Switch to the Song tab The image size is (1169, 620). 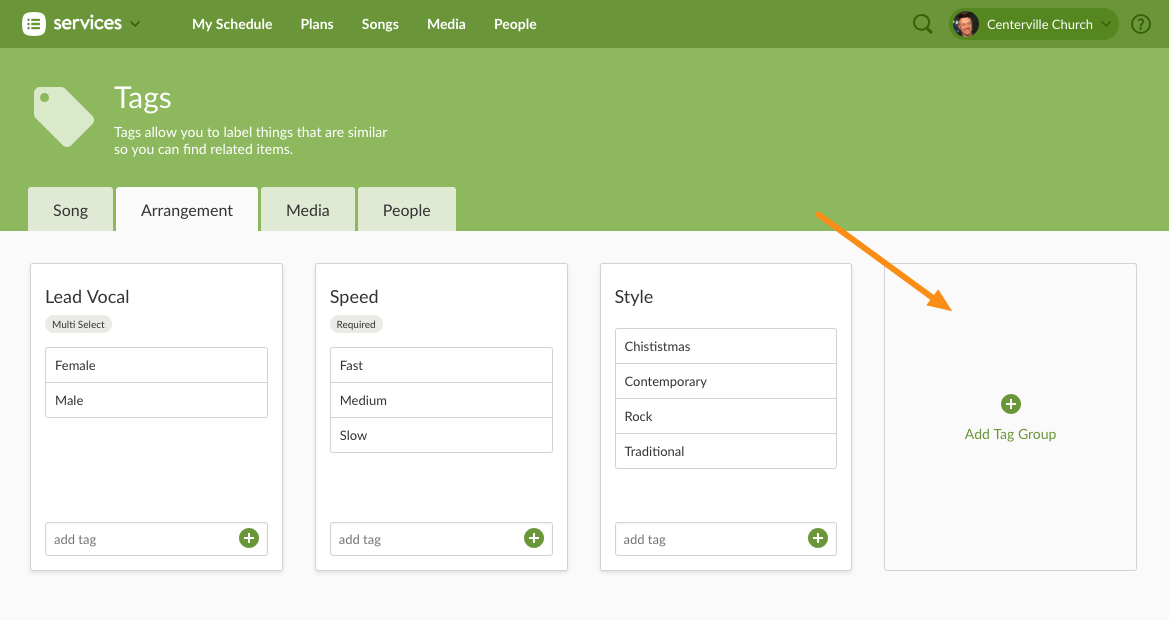pyautogui.click(x=70, y=209)
